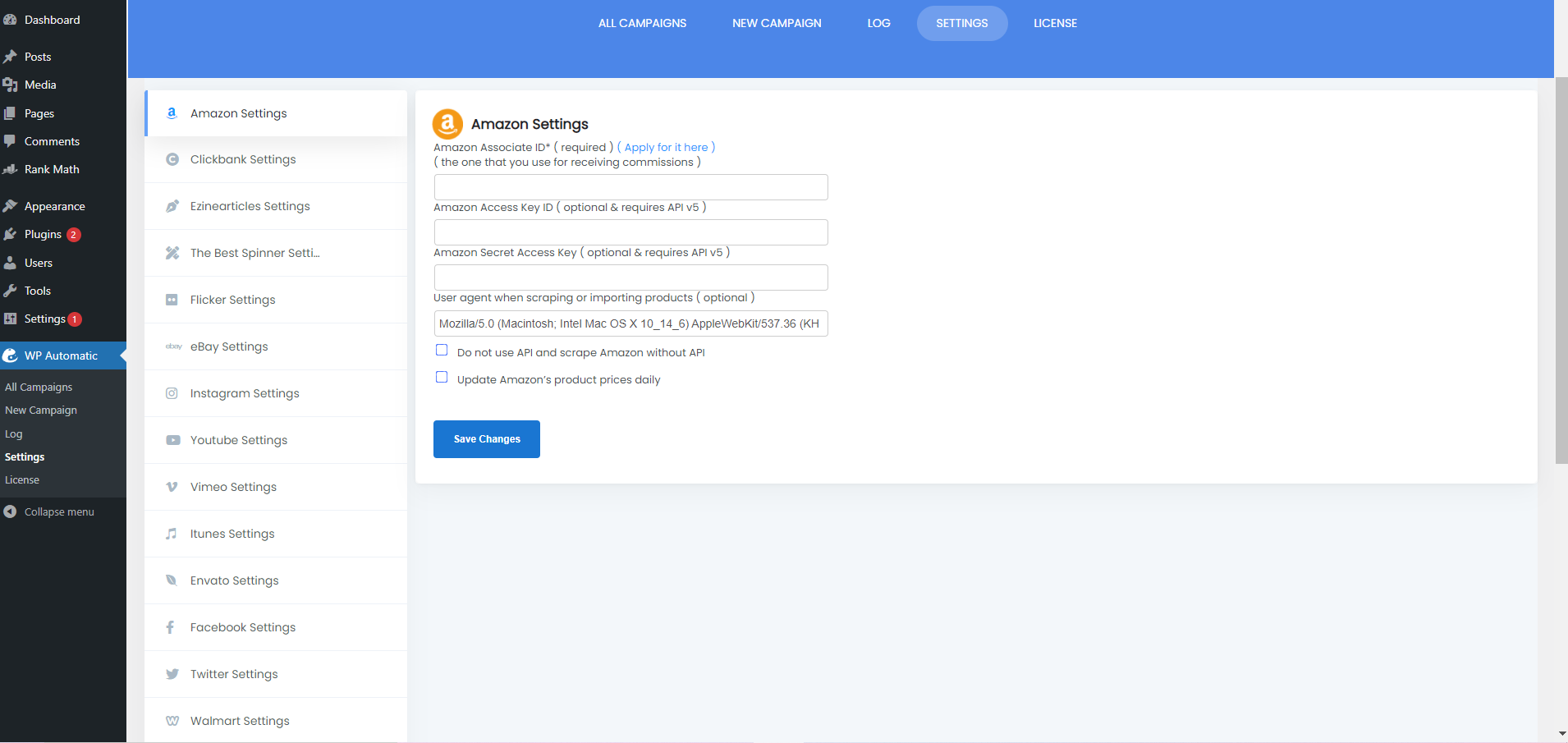Select the Twitter bird icon
Screen dimensions: 1568x743
point(172,673)
